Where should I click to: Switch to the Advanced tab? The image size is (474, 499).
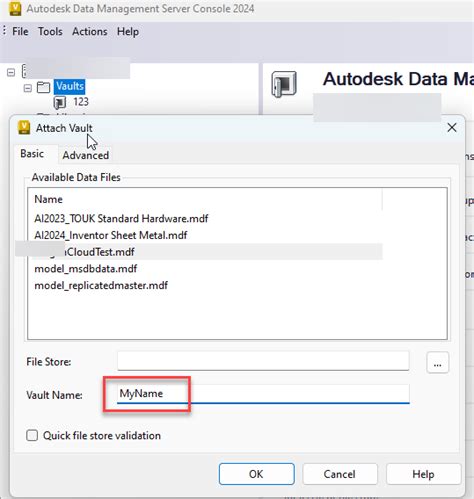tap(86, 155)
